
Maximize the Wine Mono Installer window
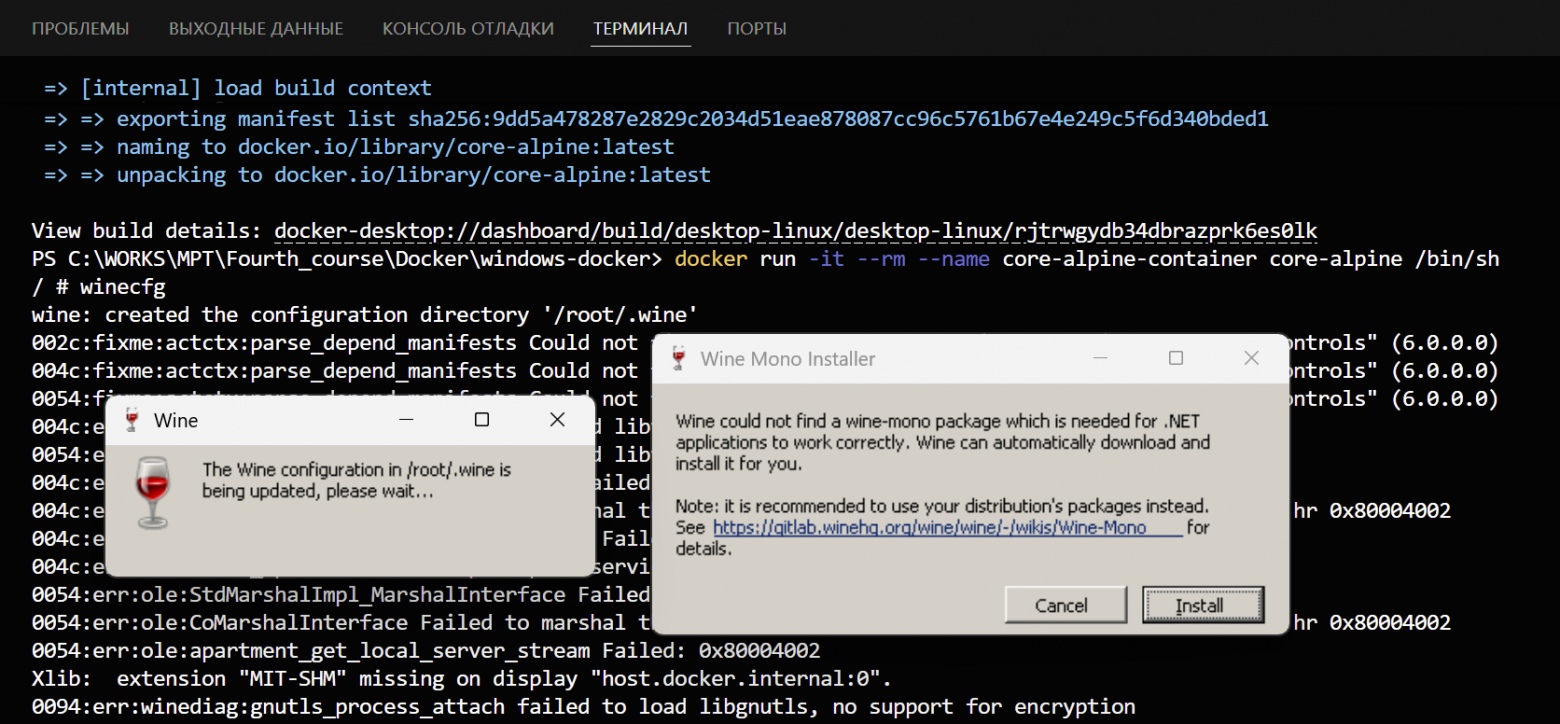(1176, 358)
